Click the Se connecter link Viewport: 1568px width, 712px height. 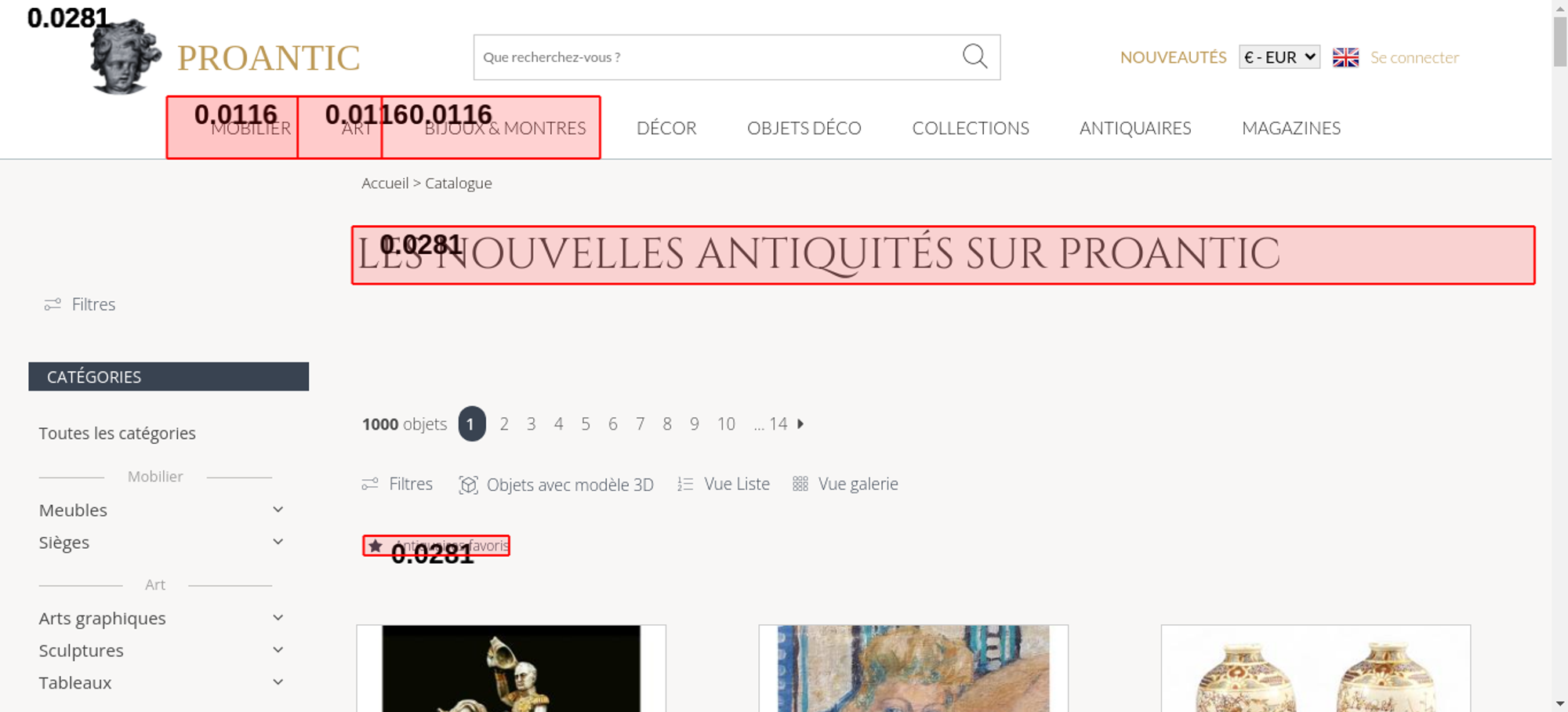point(1414,57)
